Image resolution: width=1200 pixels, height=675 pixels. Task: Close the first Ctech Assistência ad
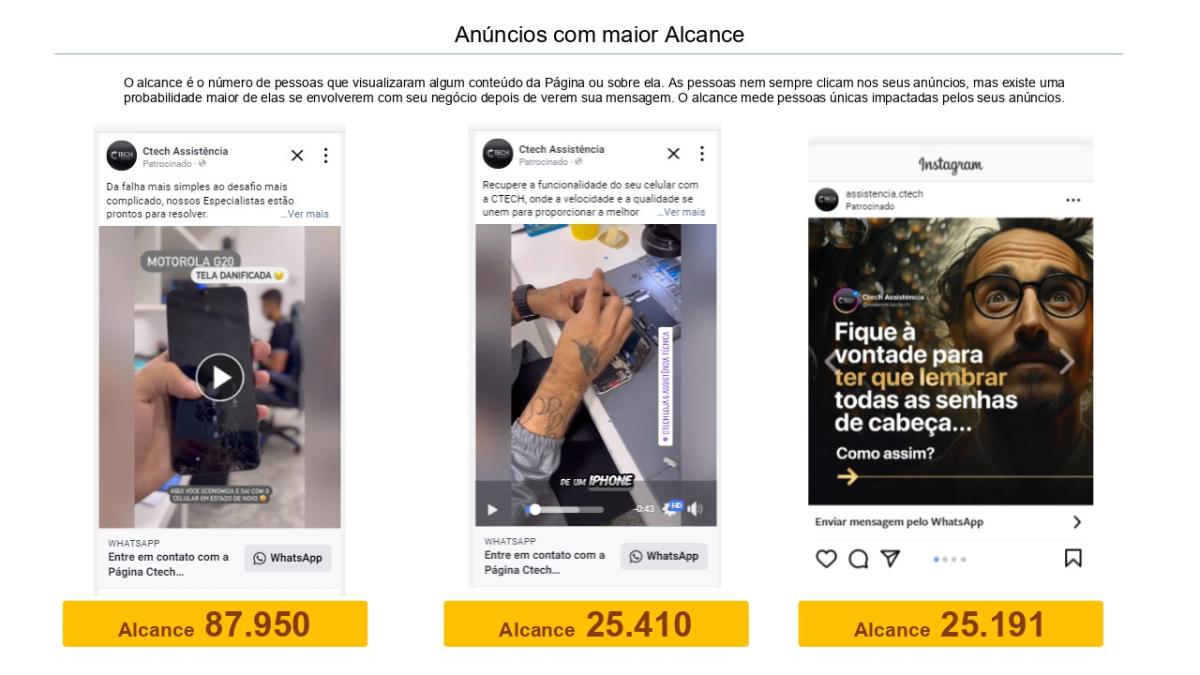(x=297, y=155)
